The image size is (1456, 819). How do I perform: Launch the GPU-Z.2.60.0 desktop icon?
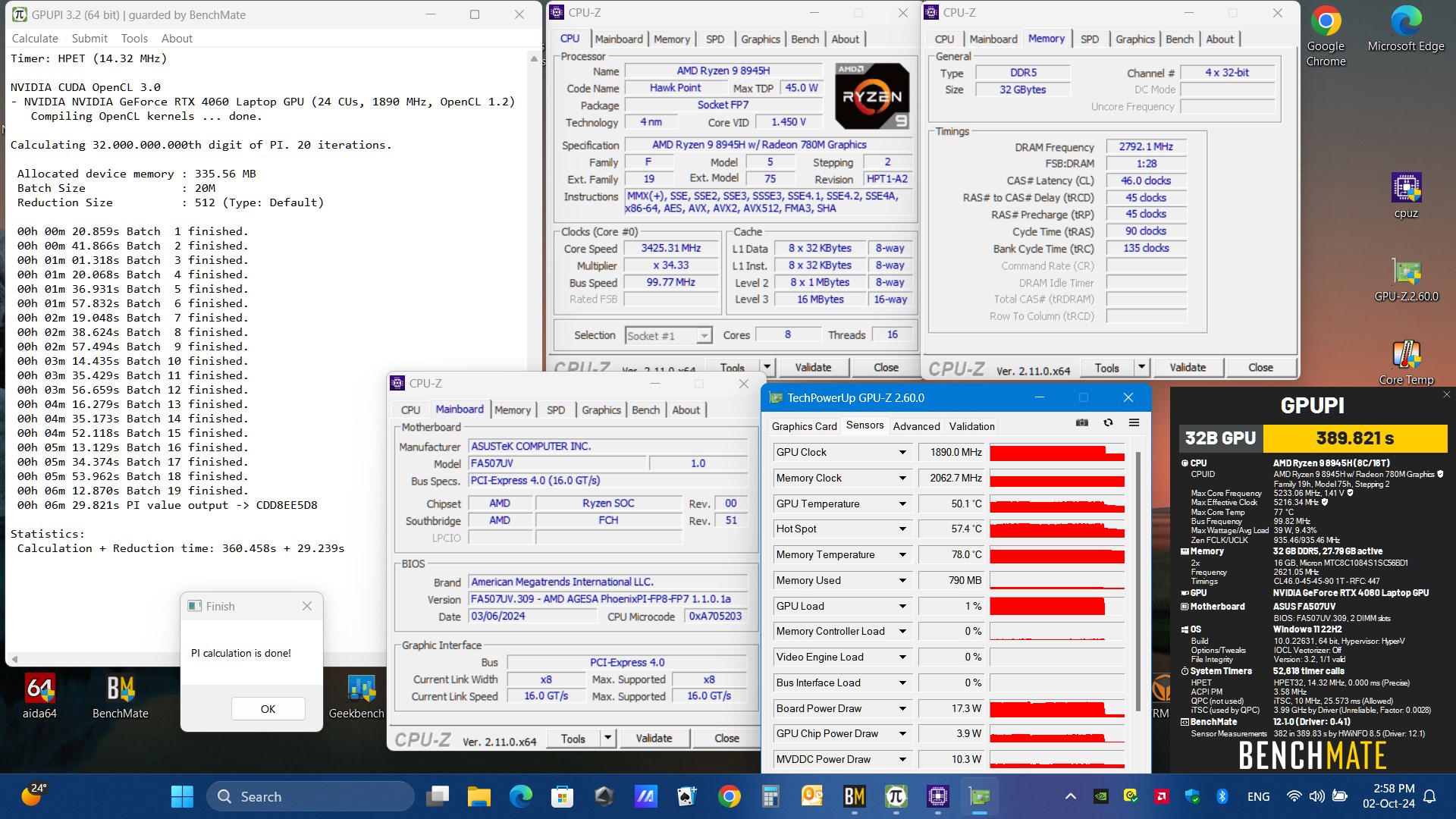tap(1406, 280)
